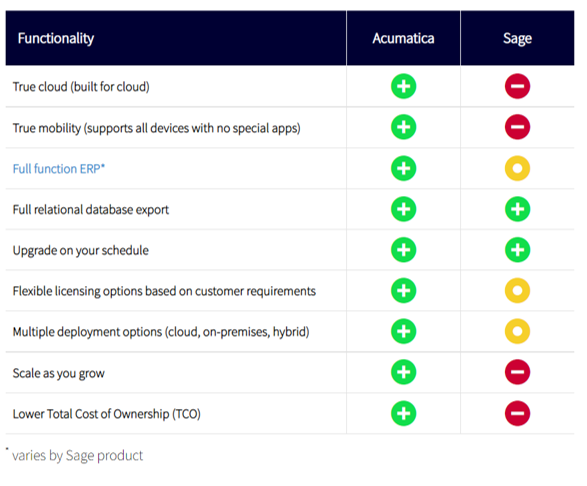Click the Acumatica column header

tap(403, 38)
